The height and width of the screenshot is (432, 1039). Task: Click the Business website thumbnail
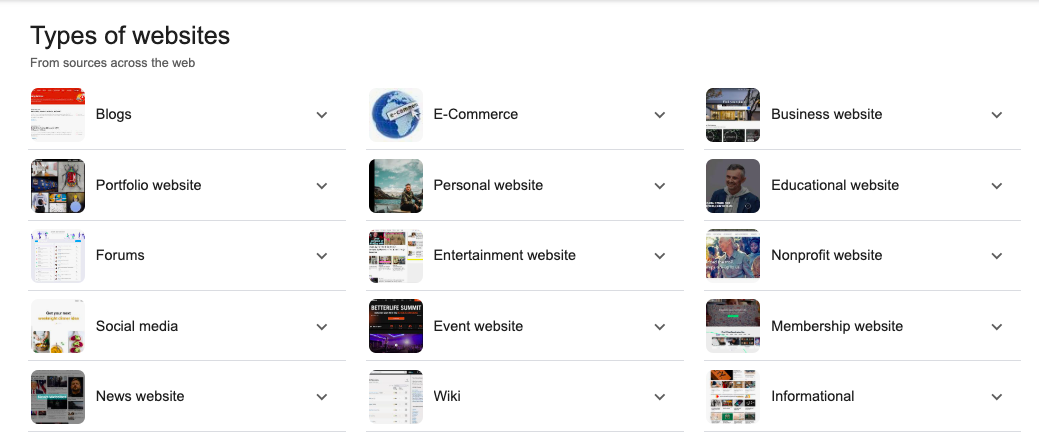coord(733,115)
